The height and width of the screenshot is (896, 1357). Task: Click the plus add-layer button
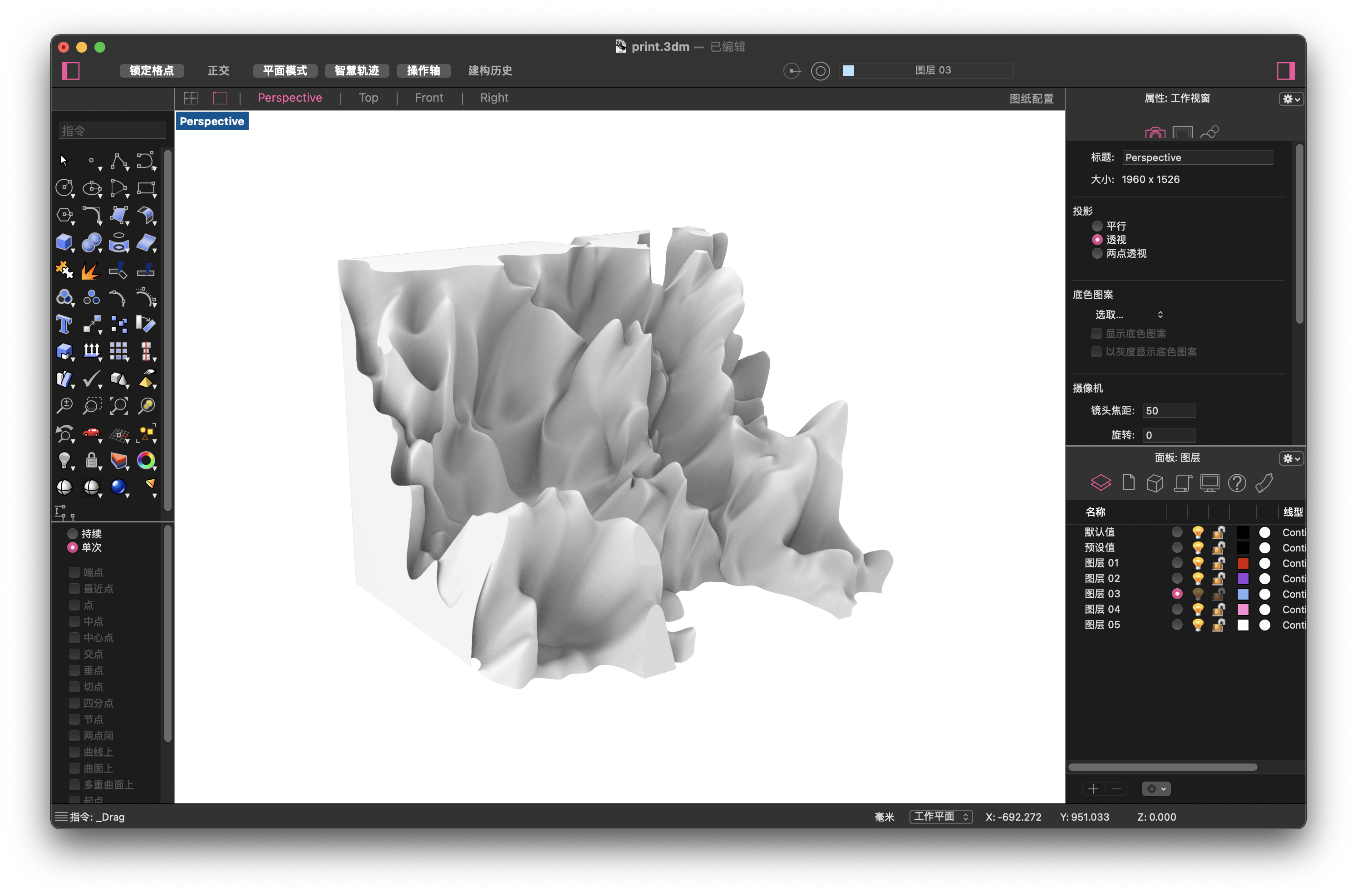1093,788
